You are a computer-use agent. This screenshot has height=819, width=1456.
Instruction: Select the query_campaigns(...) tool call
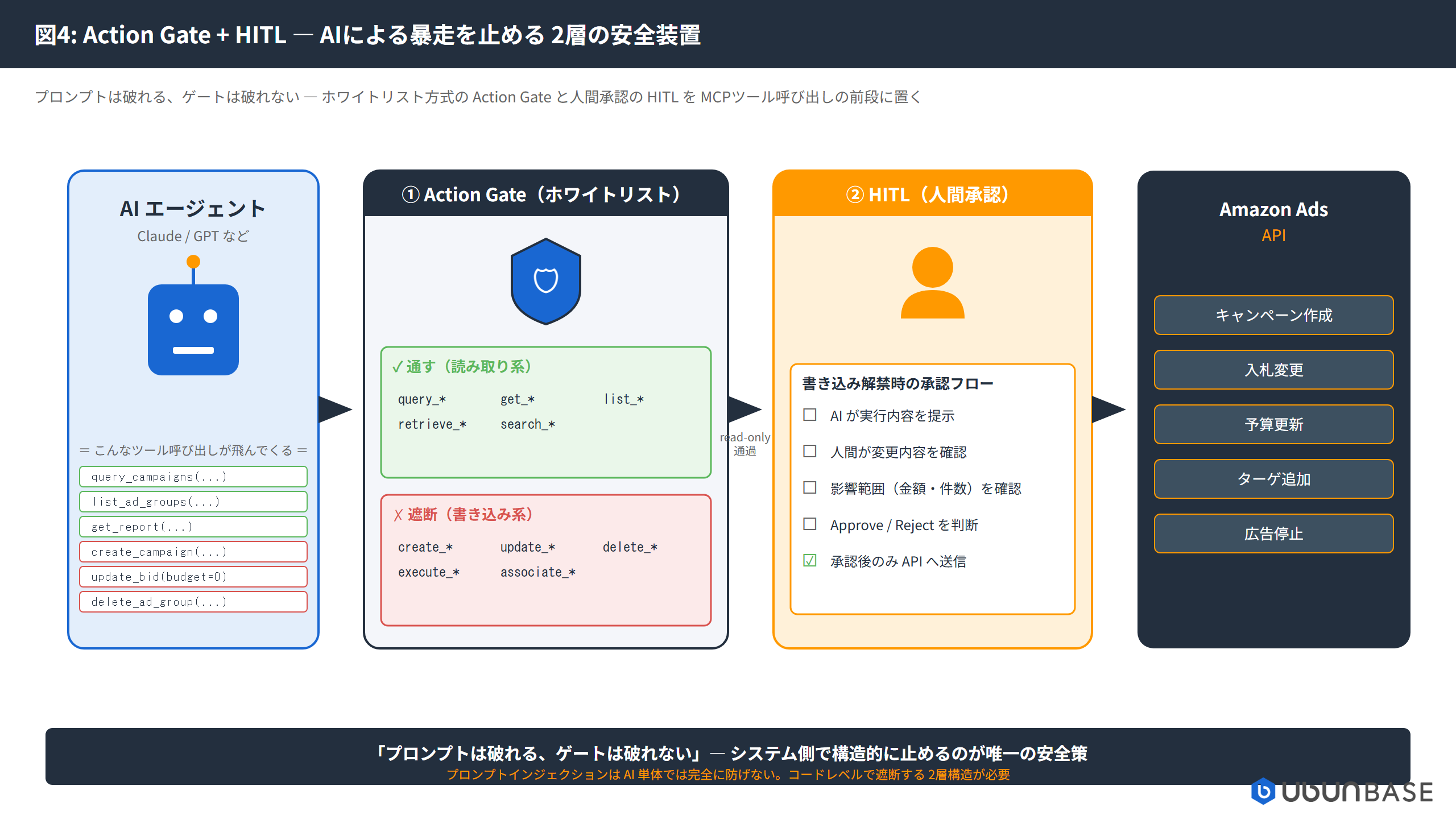coord(193,477)
